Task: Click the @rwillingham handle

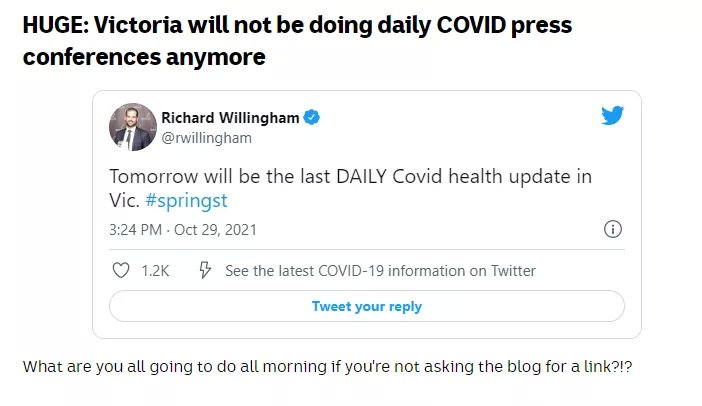Action: click(x=206, y=138)
